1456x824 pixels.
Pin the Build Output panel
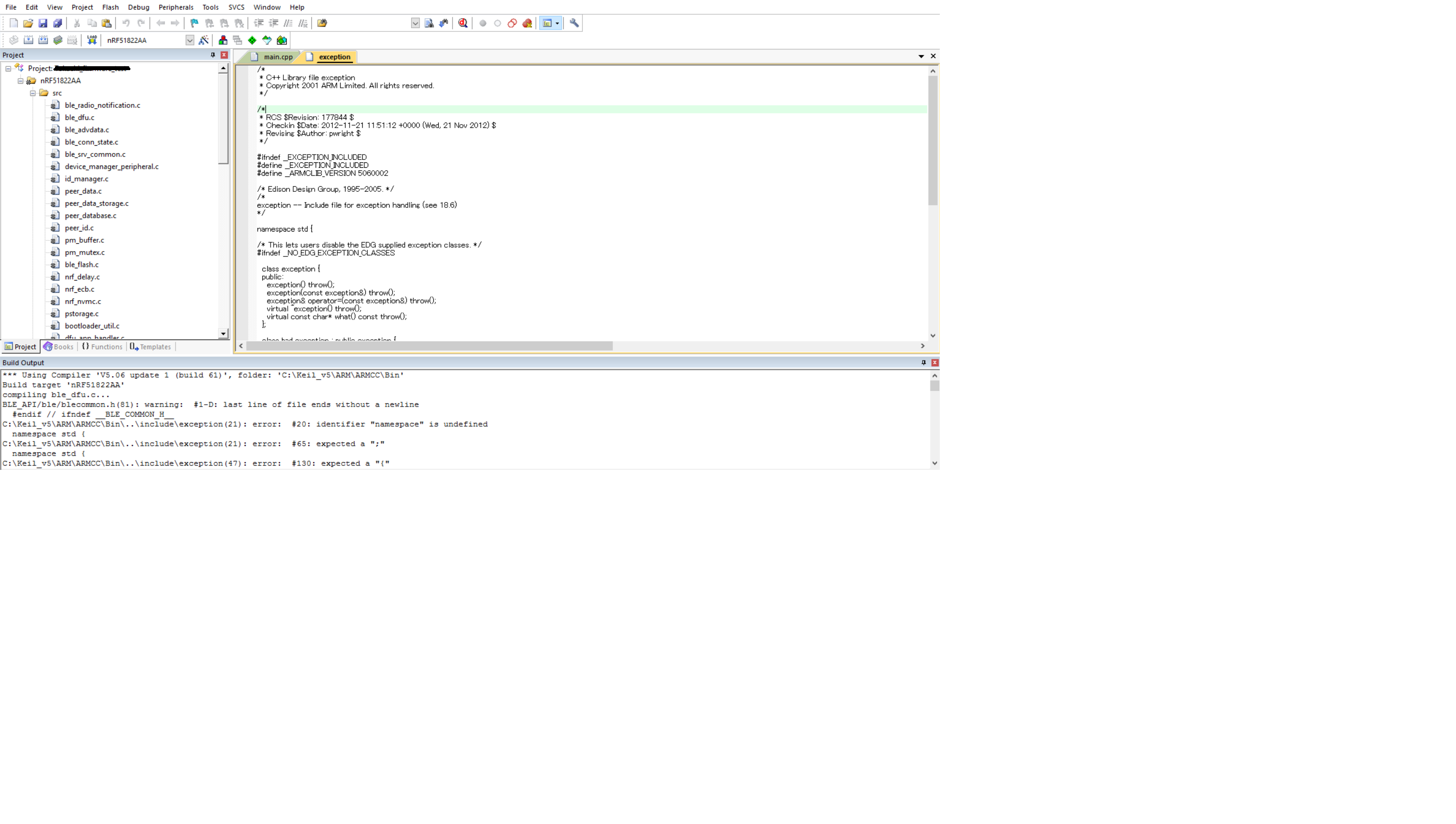[x=923, y=362]
